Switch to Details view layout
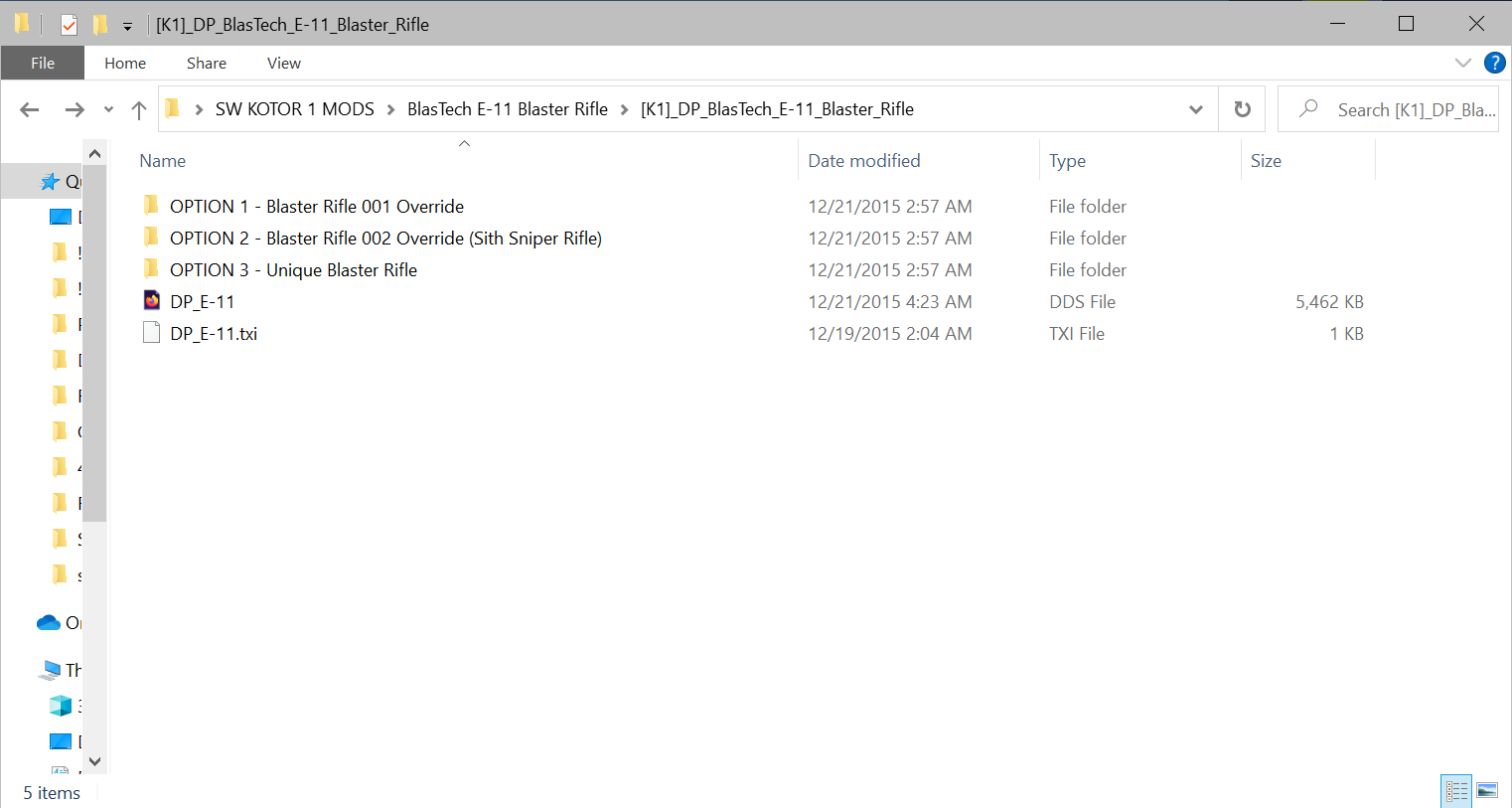 click(x=1456, y=791)
